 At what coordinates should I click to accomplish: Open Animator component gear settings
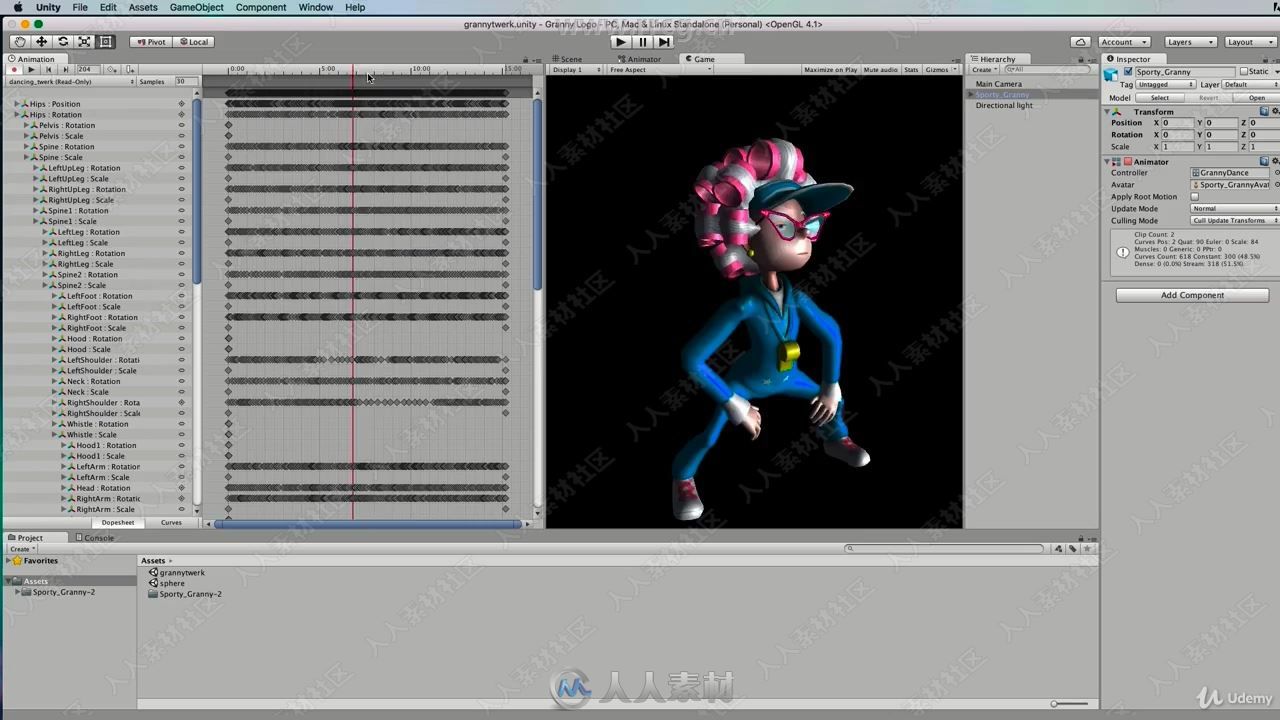click(x=1276, y=161)
